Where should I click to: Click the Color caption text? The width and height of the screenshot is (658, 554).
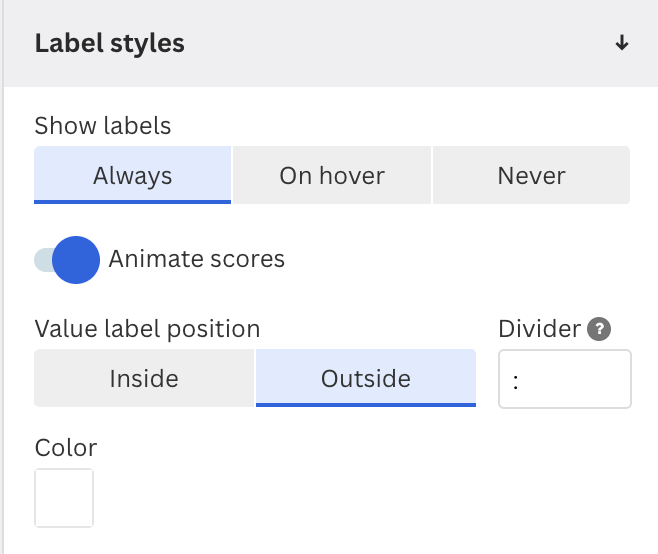pos(66,448)
